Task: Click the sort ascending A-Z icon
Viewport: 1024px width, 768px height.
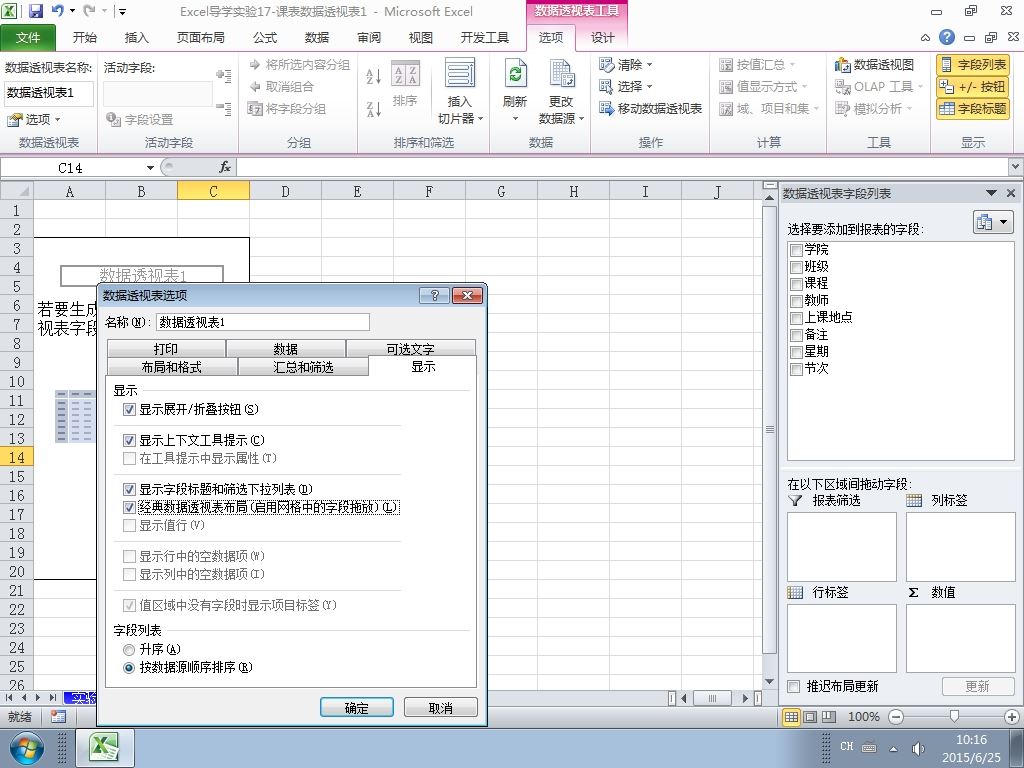Action: coord(374,76)
